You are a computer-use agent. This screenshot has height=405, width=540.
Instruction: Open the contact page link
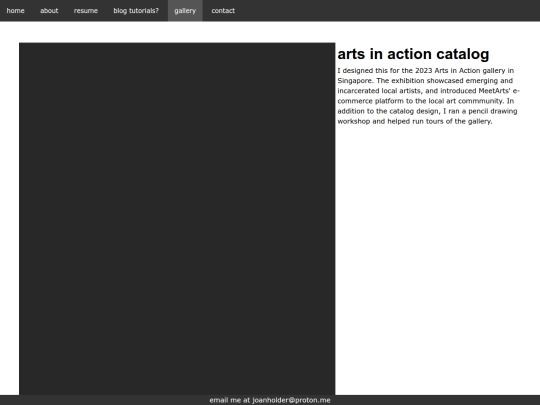pos(223,11)
